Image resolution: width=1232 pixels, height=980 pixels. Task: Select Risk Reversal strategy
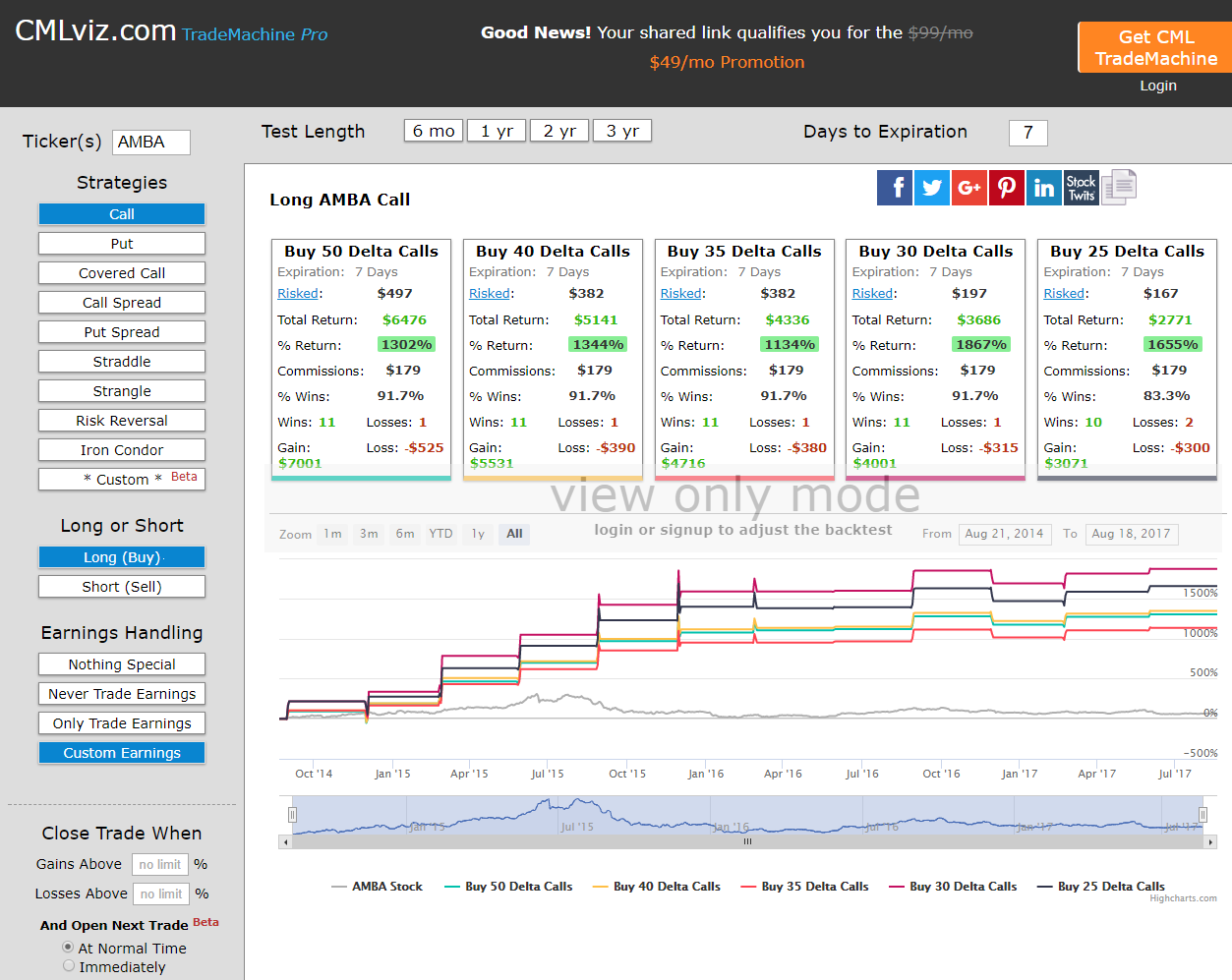(x=122, y=421)
